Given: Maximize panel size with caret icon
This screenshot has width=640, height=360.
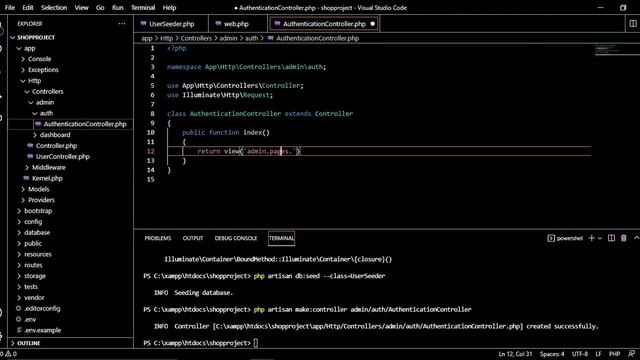Looking at the screenshot, I should (636, 238).
